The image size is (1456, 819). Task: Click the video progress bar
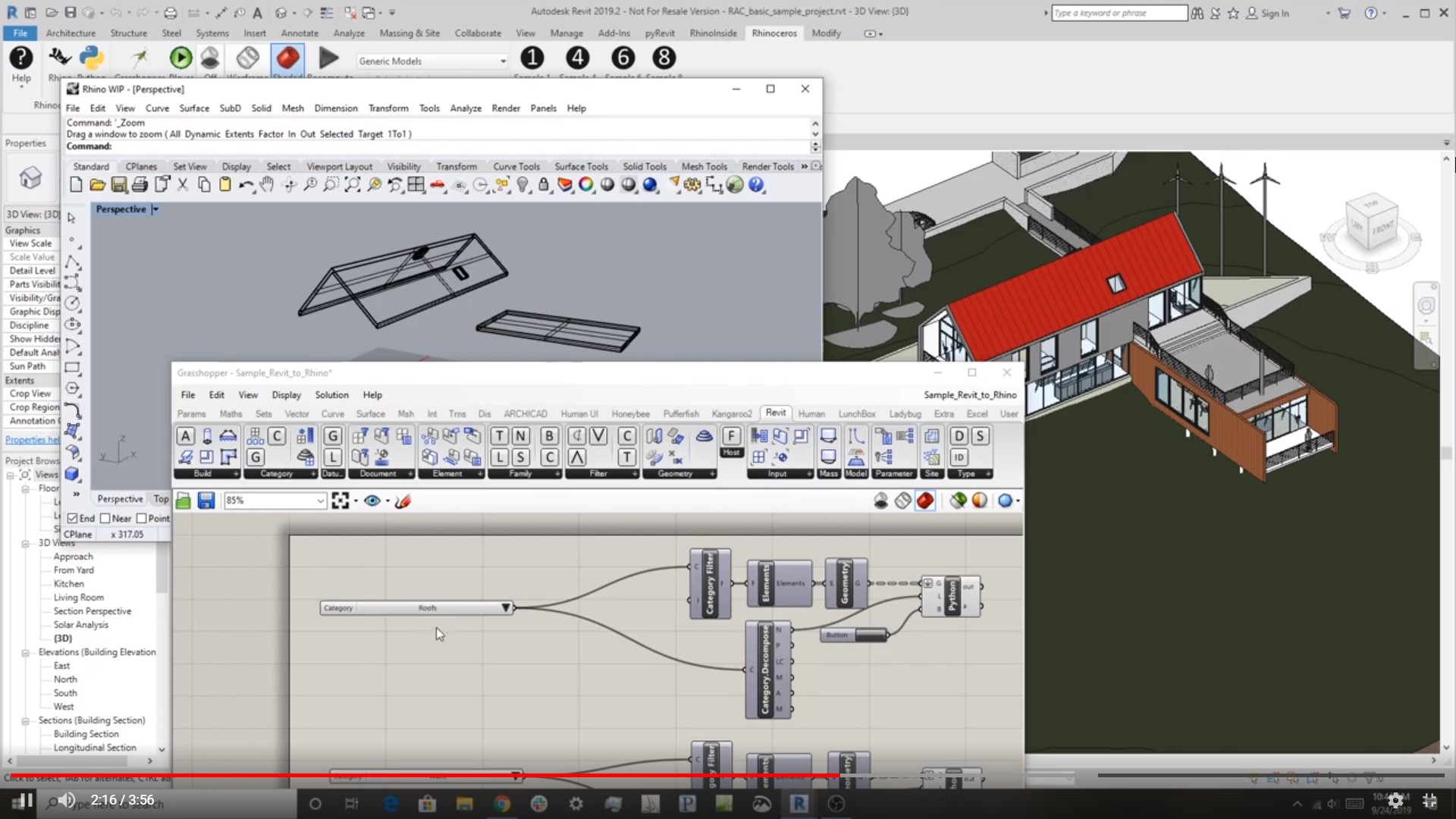tap(728, 775)
